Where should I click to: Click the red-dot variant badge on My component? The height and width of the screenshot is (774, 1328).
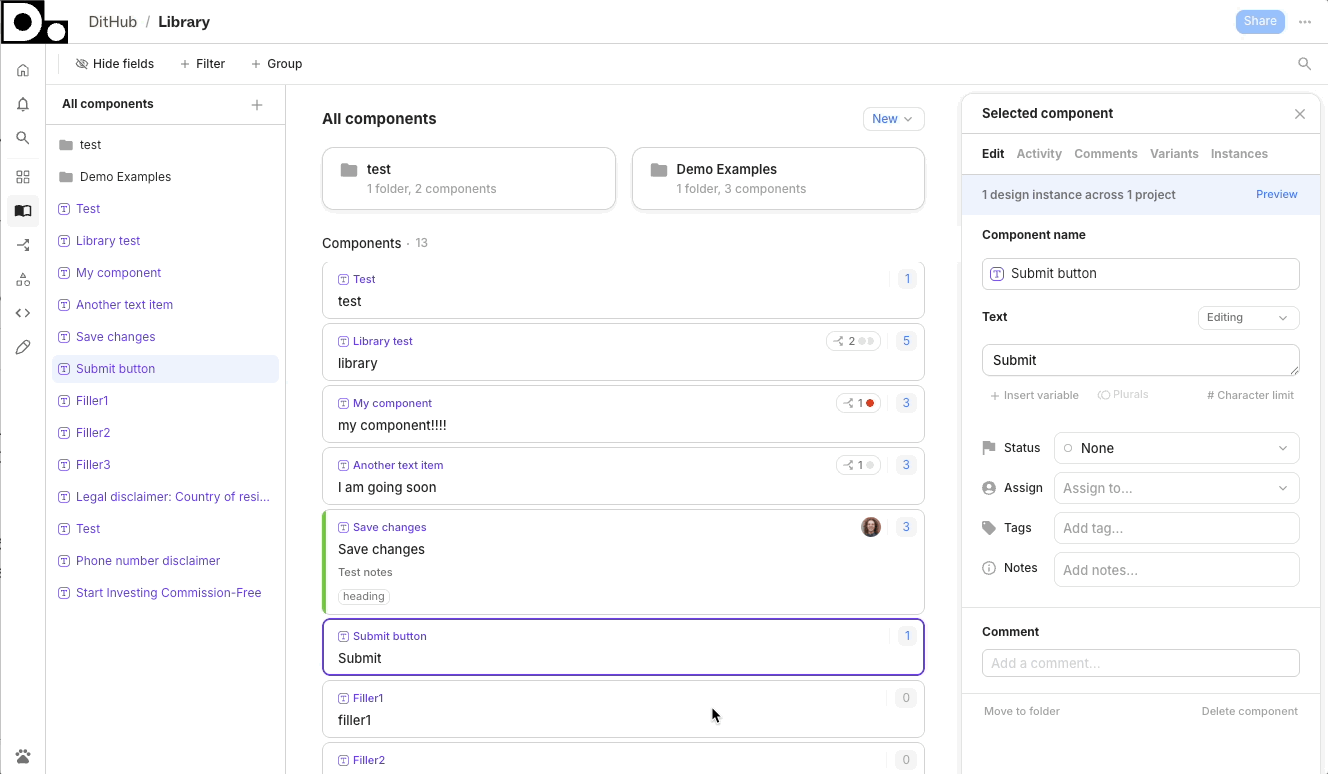click(x=859, y=403)
